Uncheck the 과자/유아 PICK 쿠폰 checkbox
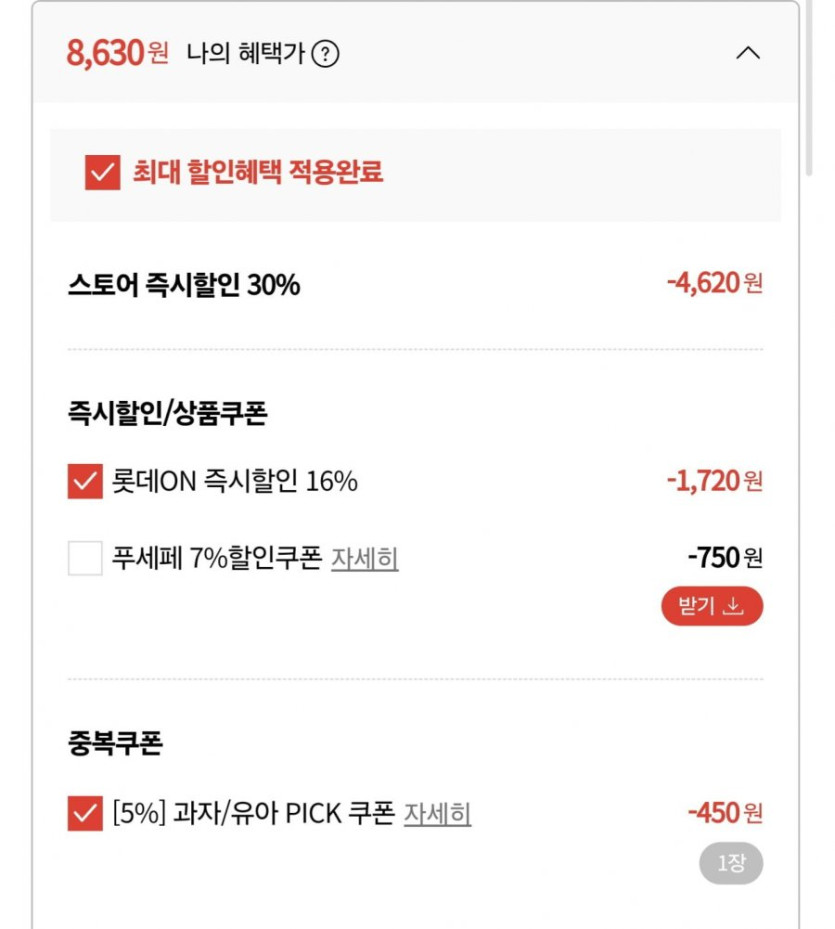 coord(85,812)
